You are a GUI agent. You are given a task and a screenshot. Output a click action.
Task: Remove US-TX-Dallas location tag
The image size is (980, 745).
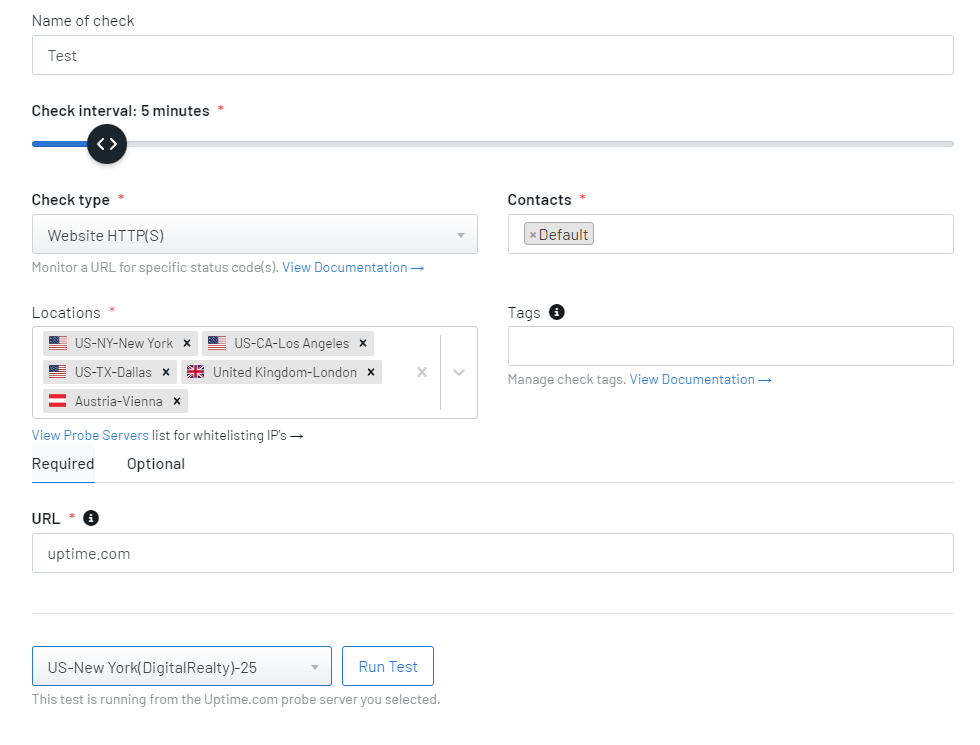point(166,372)
